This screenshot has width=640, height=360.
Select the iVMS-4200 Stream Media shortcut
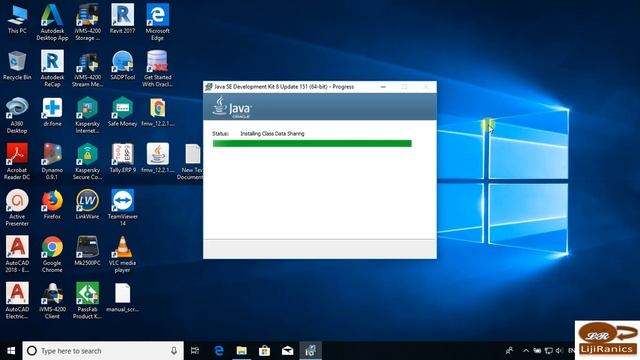[87, 69]
